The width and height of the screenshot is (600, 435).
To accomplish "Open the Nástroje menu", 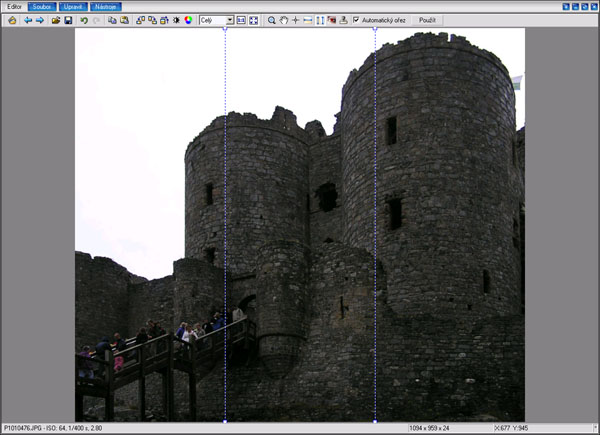I will point(106,6).
